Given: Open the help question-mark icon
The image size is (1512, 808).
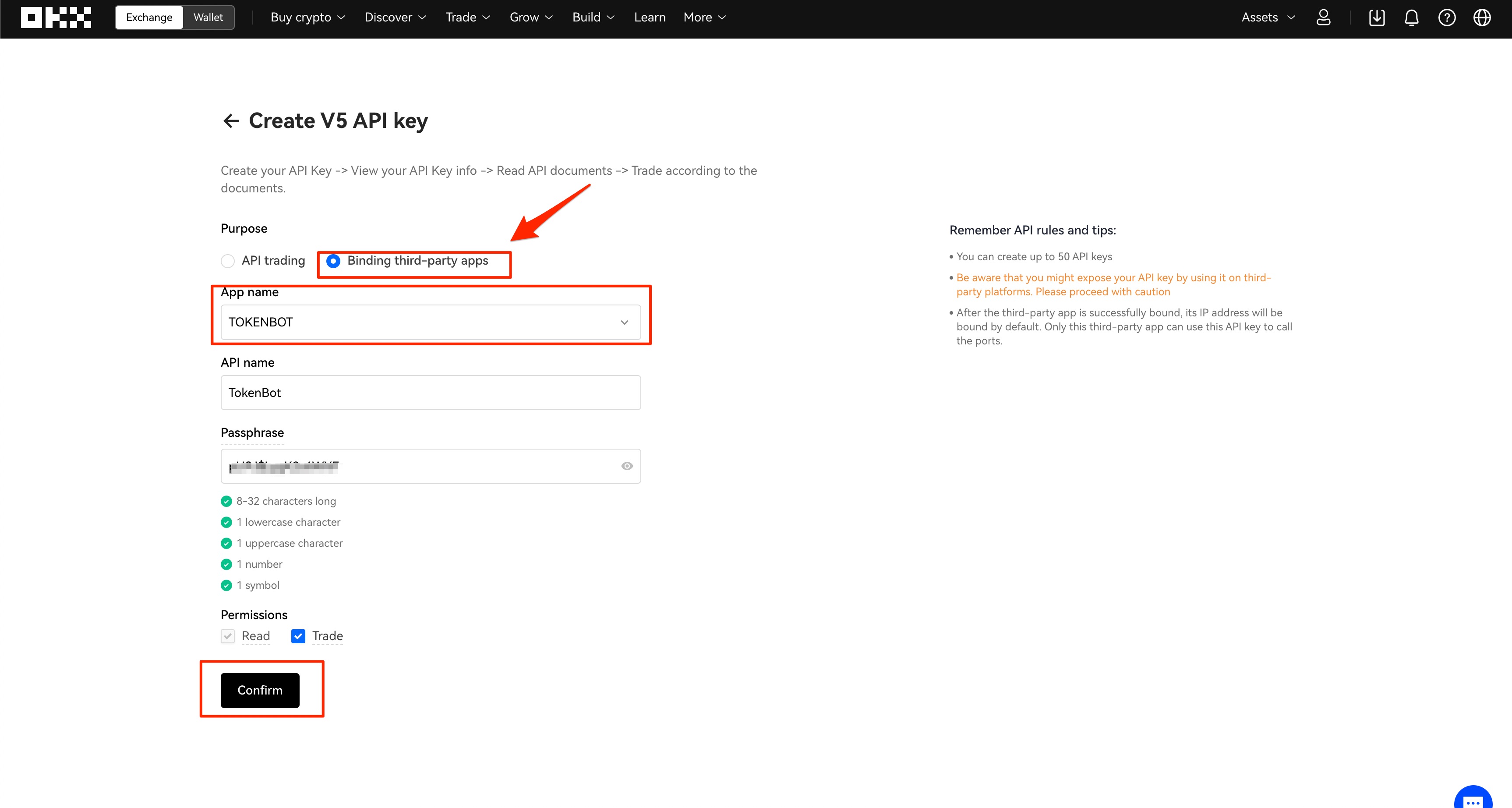Looking at the screenshot, I should coord(1447,18).
